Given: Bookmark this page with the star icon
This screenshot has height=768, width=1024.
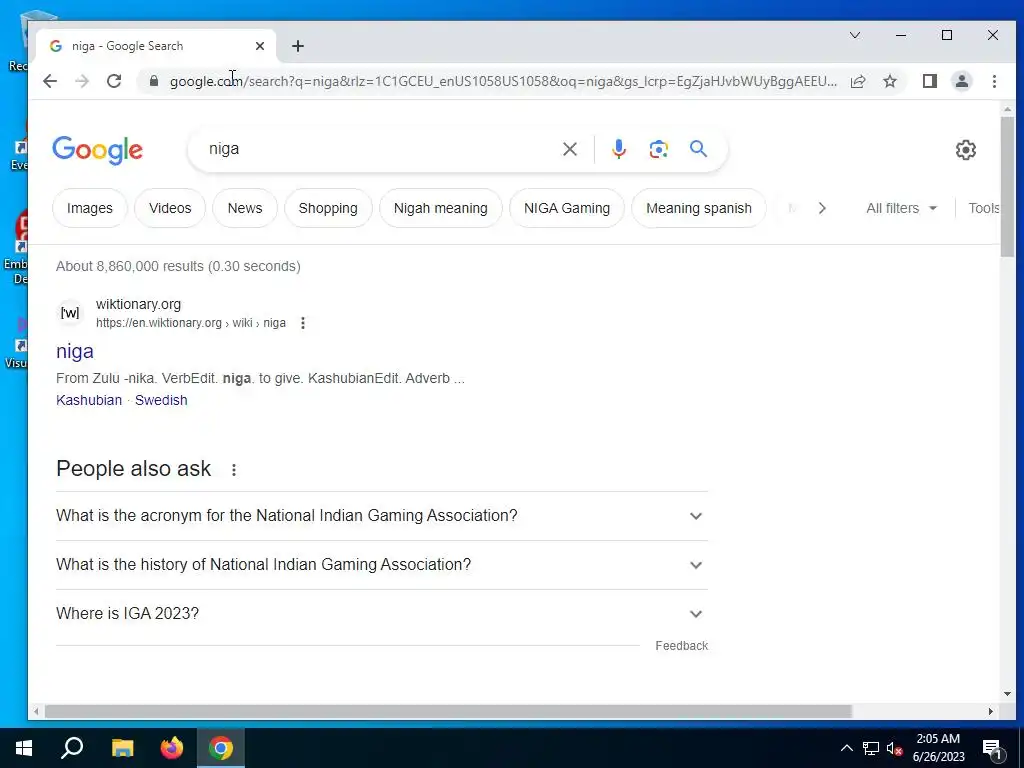Looking at the screenshot, I should pos(889,81).
